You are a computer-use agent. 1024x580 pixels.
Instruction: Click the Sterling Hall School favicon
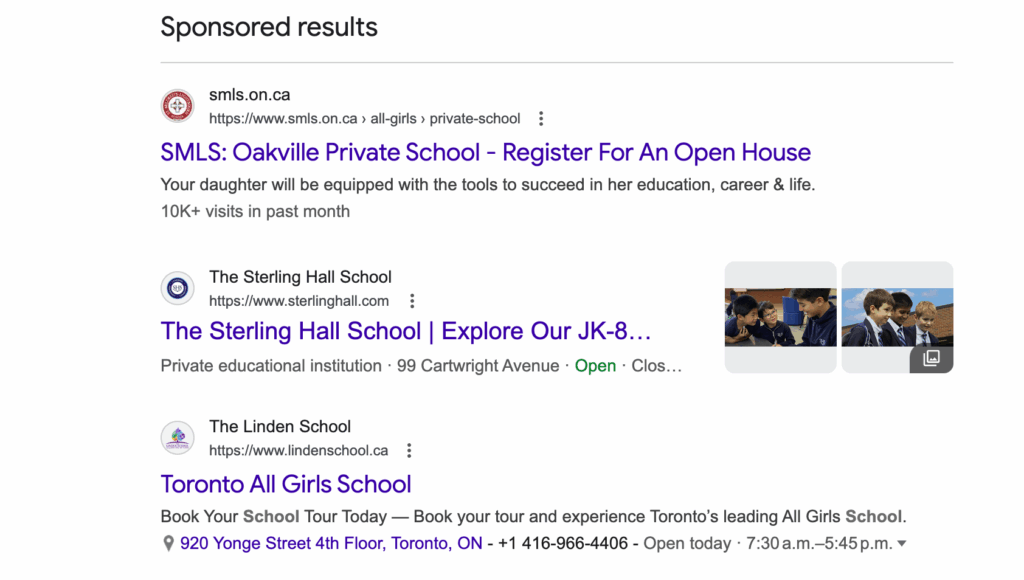(177, 288)
